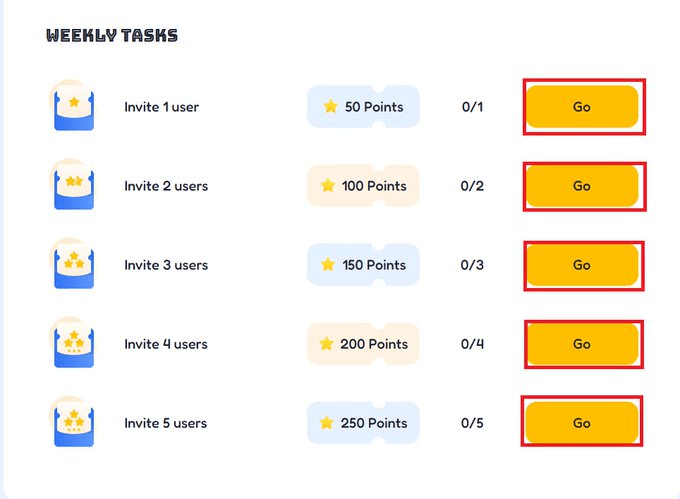
Task: Tap Go next to Invite 5 users
Action: pos(582,423)
